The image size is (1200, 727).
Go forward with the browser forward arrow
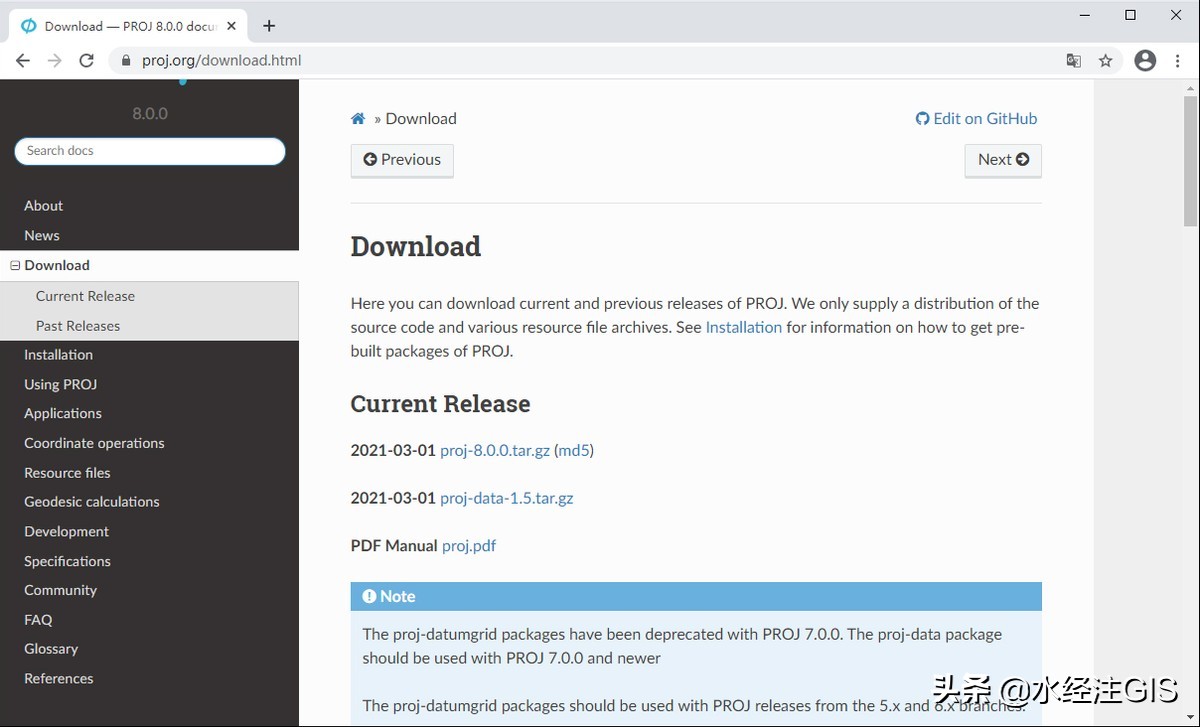[55, 60]
